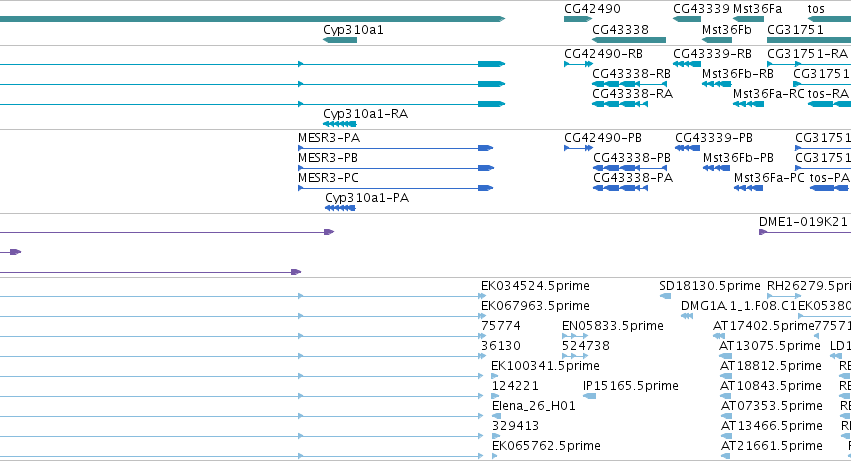
Task: Click the CG42490 gene label
Action: click(592, 9)
